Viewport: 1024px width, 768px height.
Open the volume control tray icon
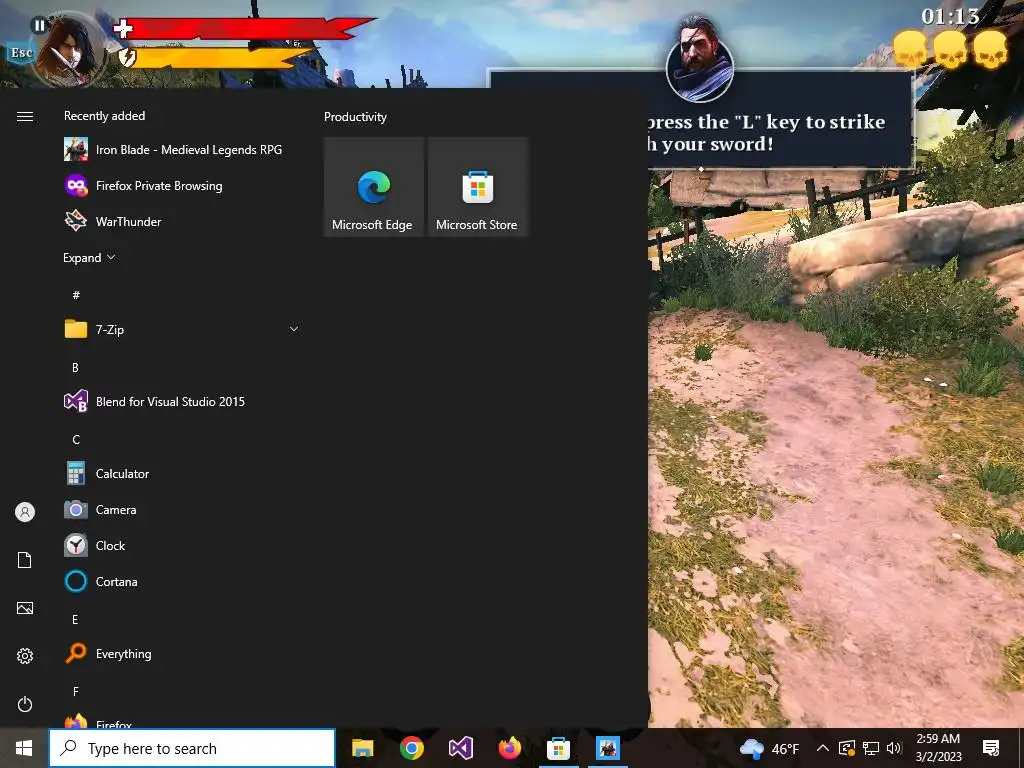894,748
